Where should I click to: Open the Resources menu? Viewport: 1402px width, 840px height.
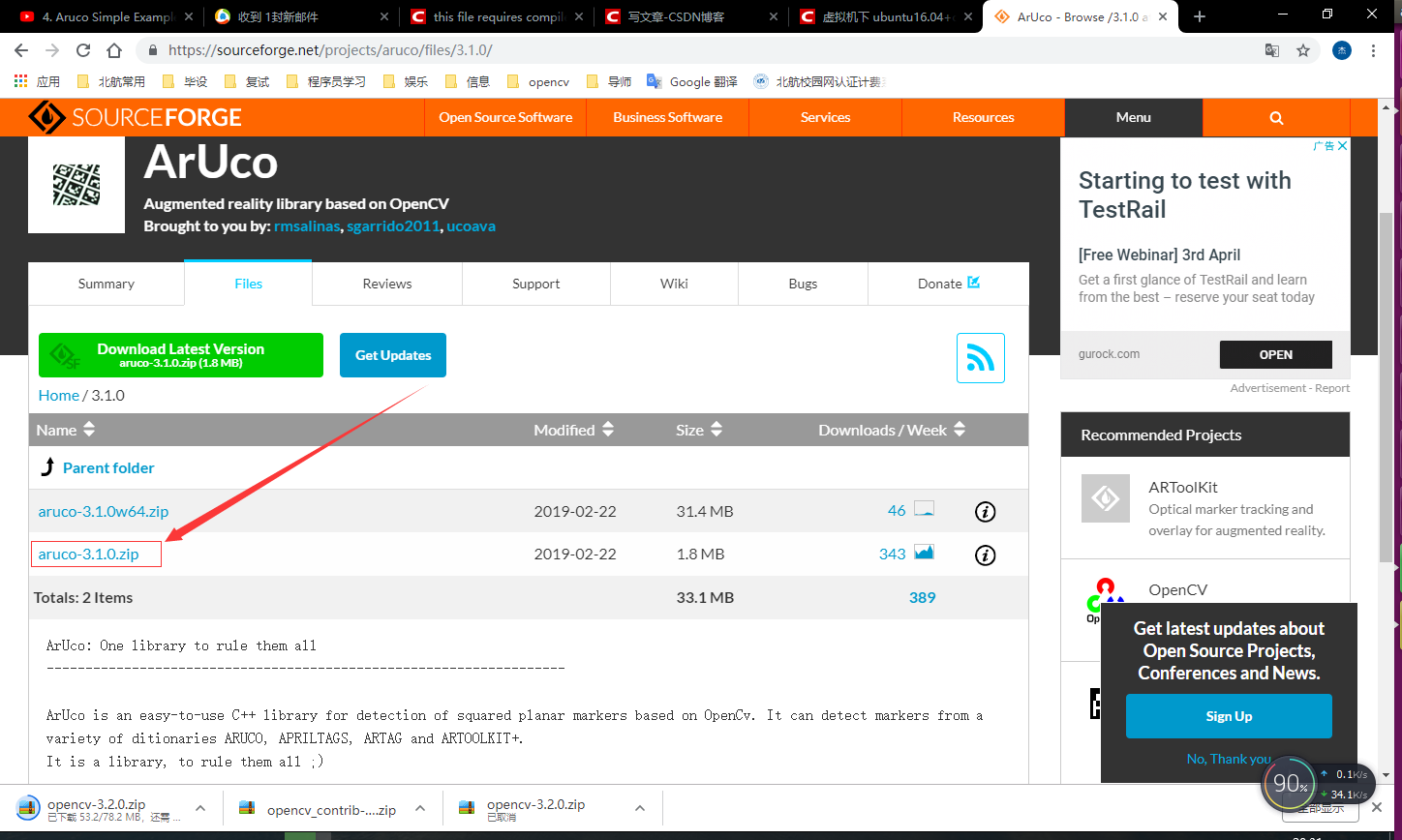click(x=982, y=117)
